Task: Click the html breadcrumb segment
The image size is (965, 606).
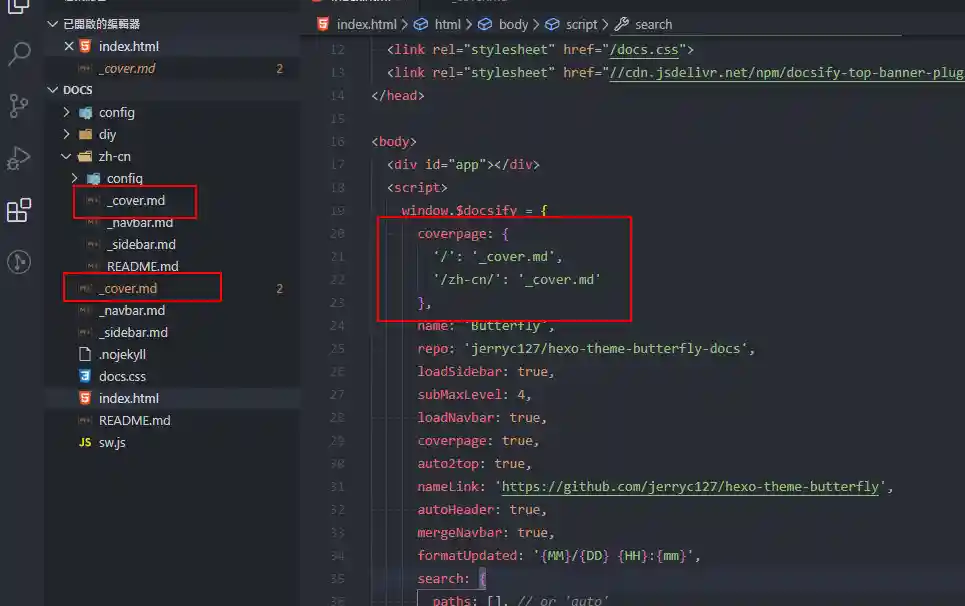Action: click(447, 25)
